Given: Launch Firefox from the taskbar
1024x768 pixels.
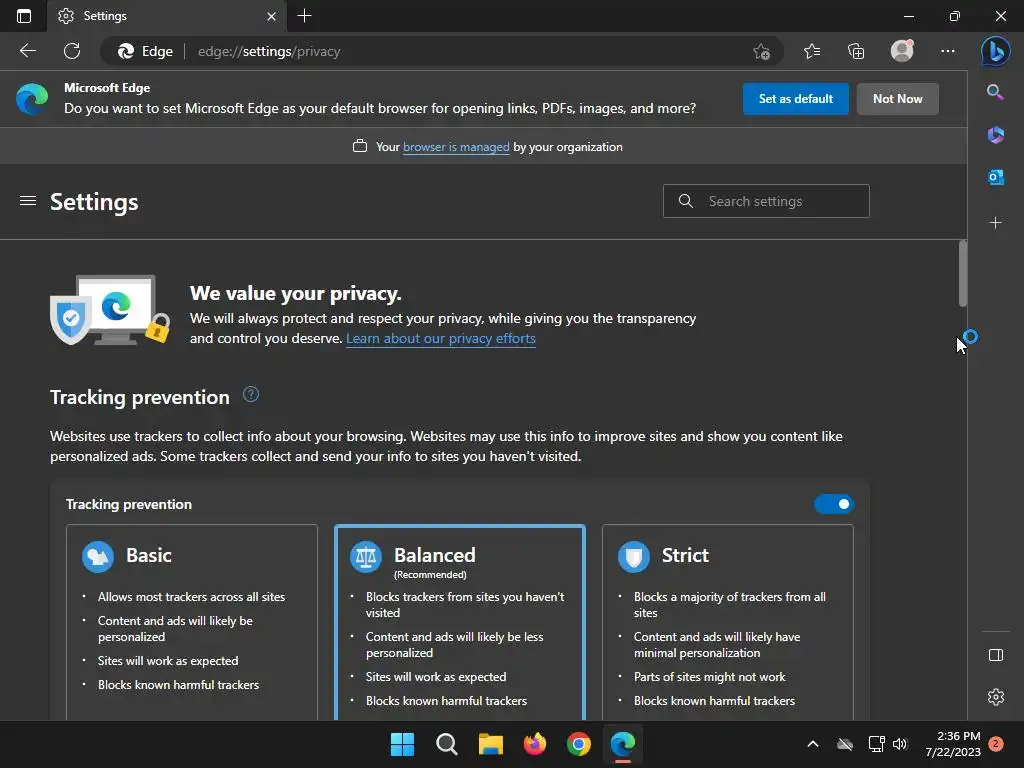Looking at the screenshot, I should click(535, 744).
